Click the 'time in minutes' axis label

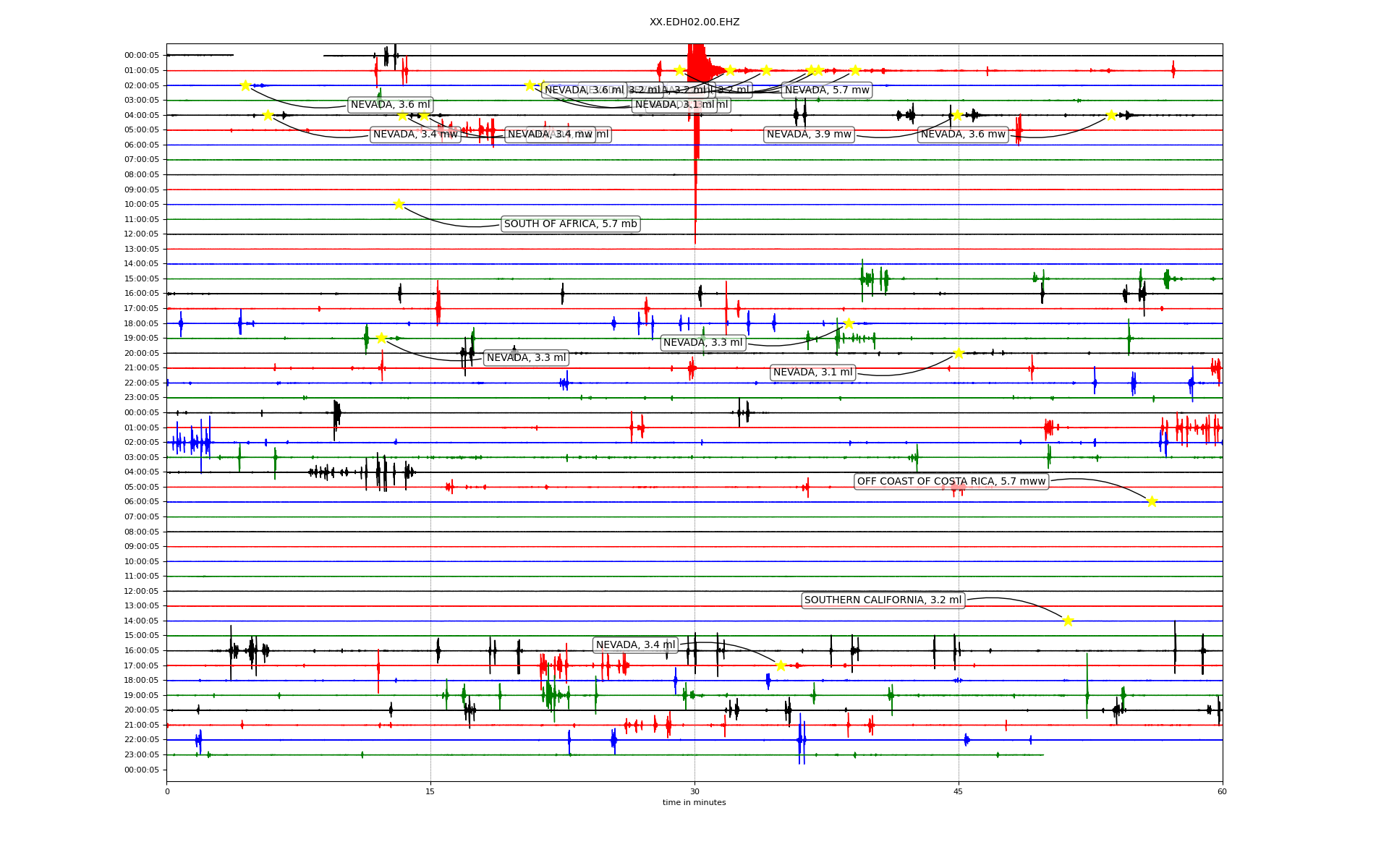tap(694, 802)
